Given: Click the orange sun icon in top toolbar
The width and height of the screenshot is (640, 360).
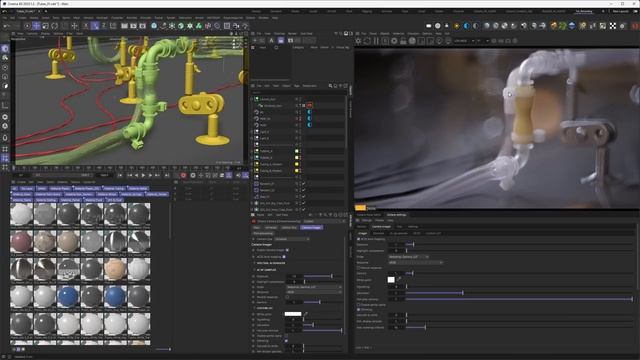Looking at the screenshot, I should point(457,26).
